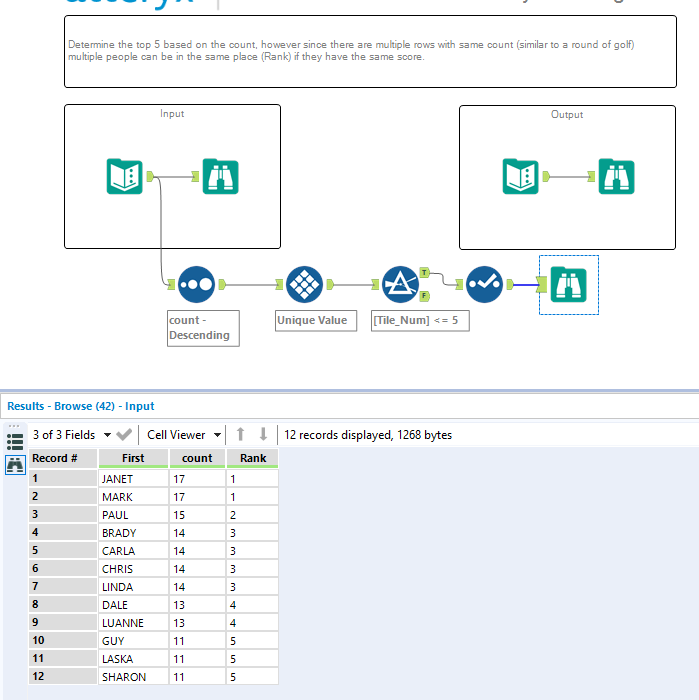Click the First column header

pyautogui.click(x=133, y=458)
